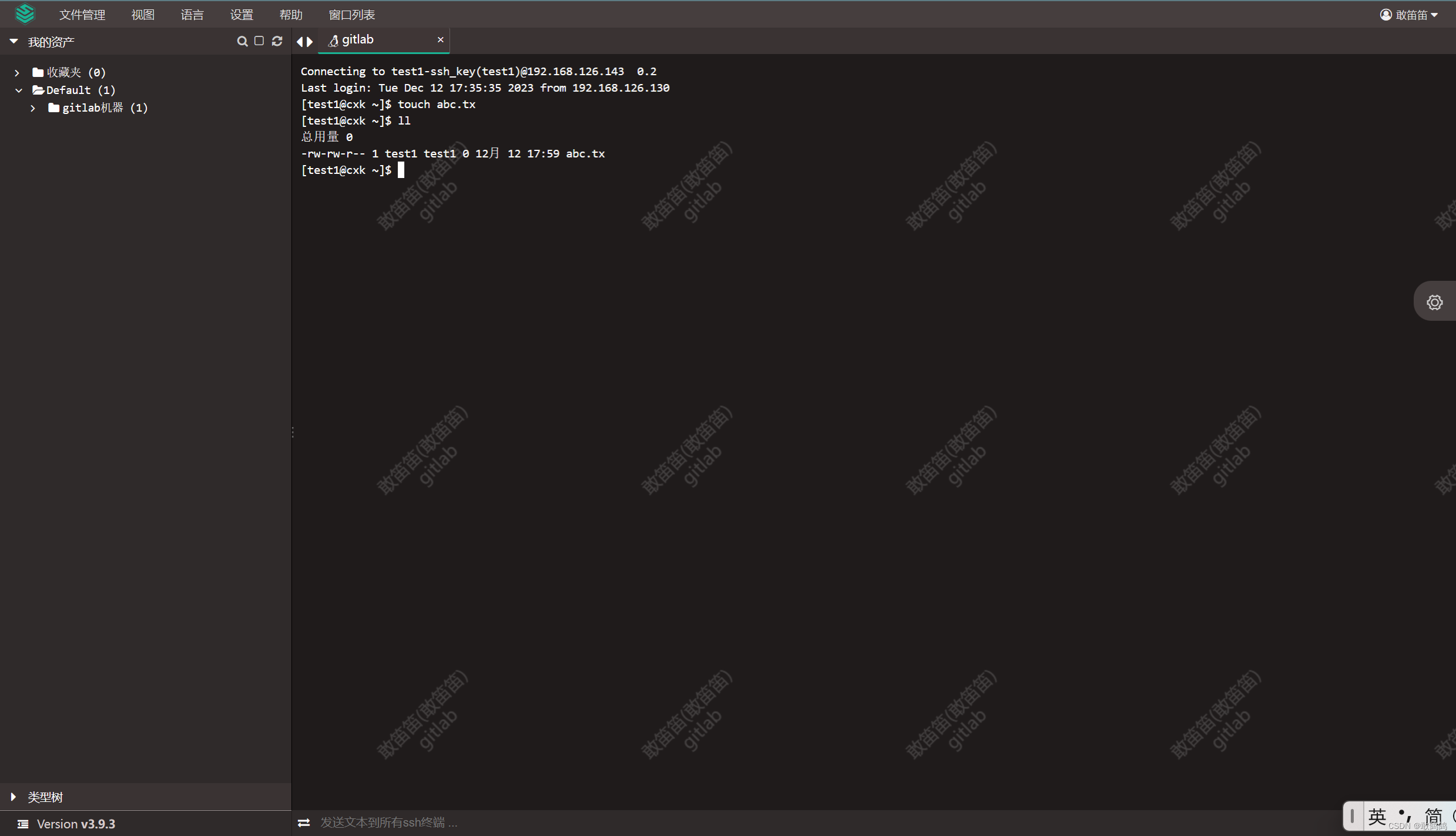The image size is (1456, 836).
Task: Expand the 收藏夹 folder
Action: pyautogui.click(x=17, y=73)
